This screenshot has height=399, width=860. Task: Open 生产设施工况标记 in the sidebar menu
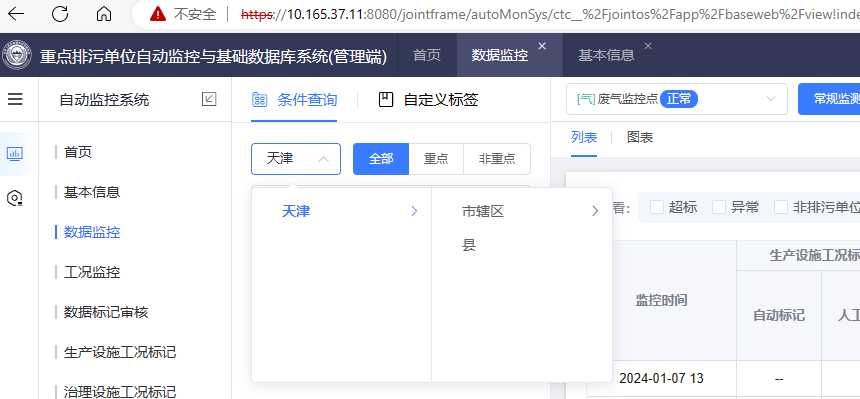(x=120, y=352)
